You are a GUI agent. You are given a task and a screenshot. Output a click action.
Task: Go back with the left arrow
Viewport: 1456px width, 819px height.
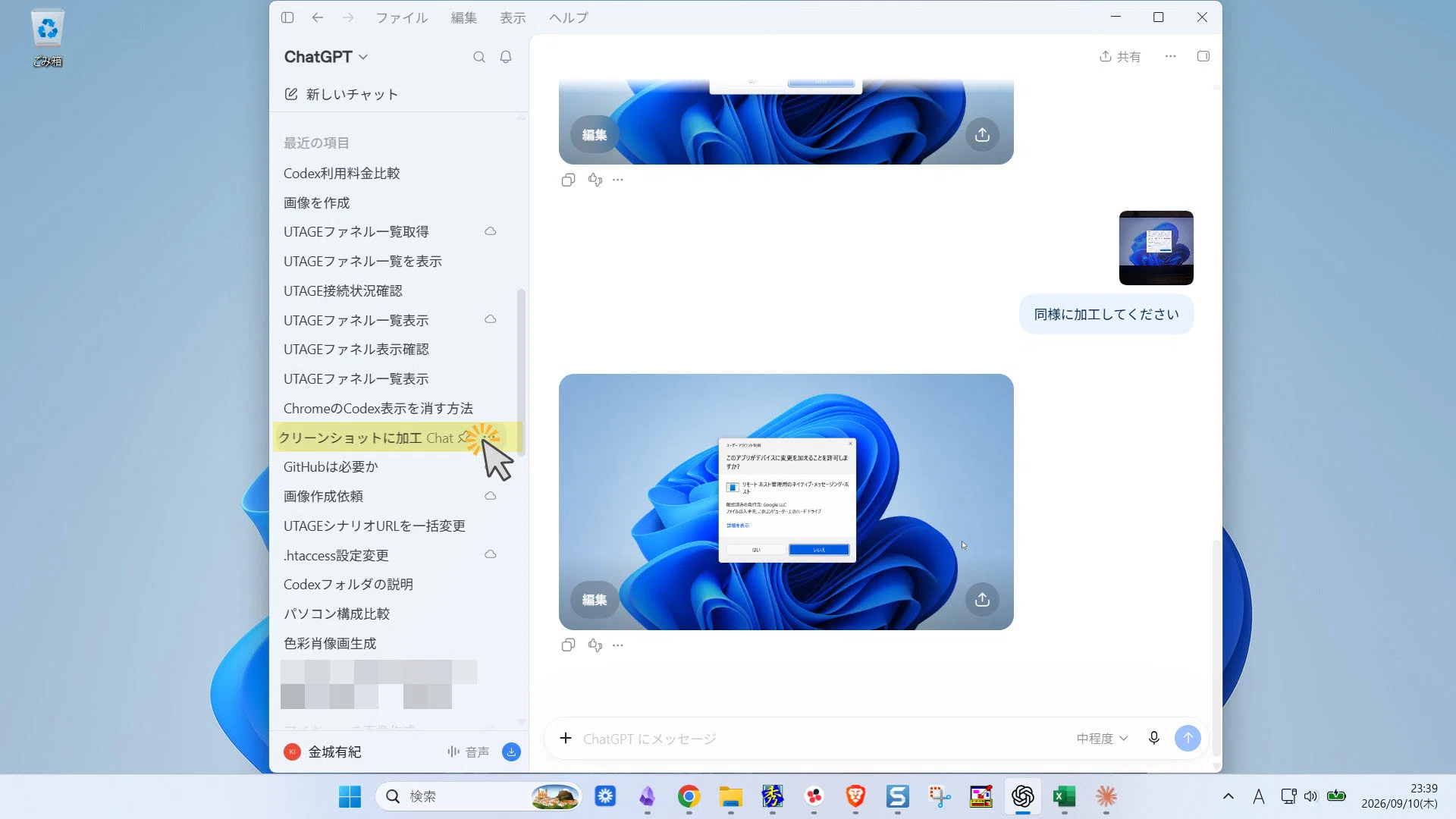point(318,17)
